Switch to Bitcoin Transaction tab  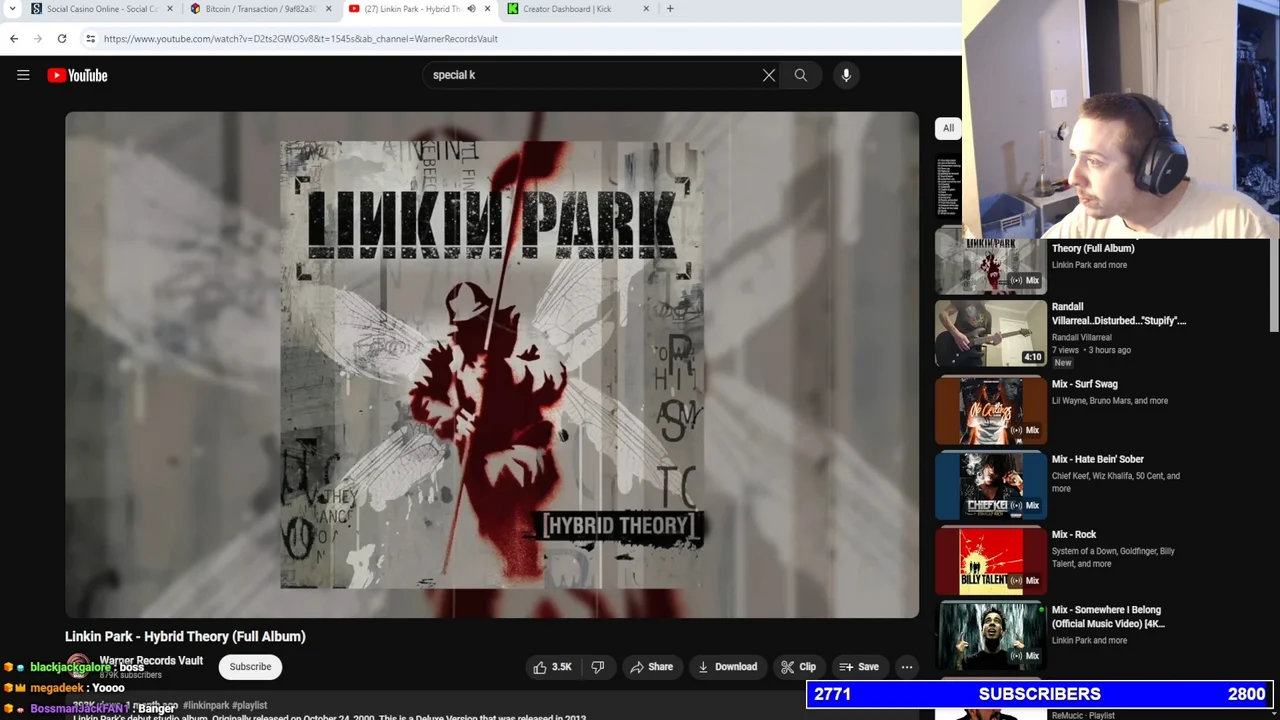coord(260,9)
